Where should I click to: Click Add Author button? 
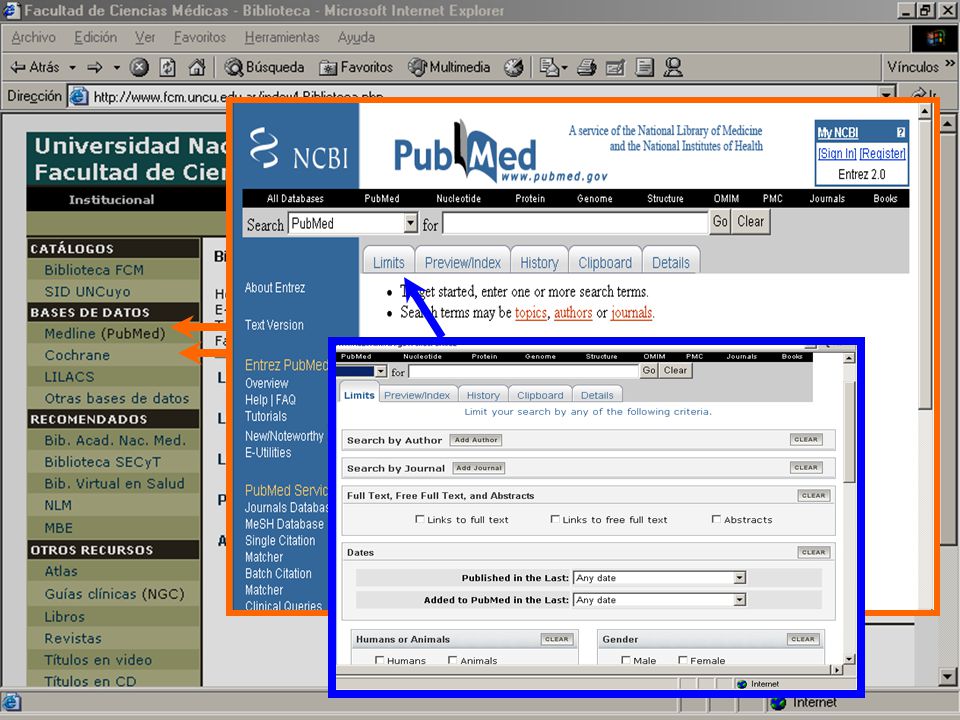(476, 440)
